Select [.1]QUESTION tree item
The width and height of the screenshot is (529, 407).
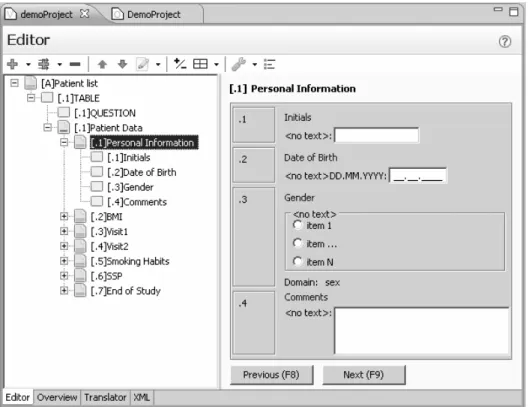pyautogui.click(x=105, y=113)
